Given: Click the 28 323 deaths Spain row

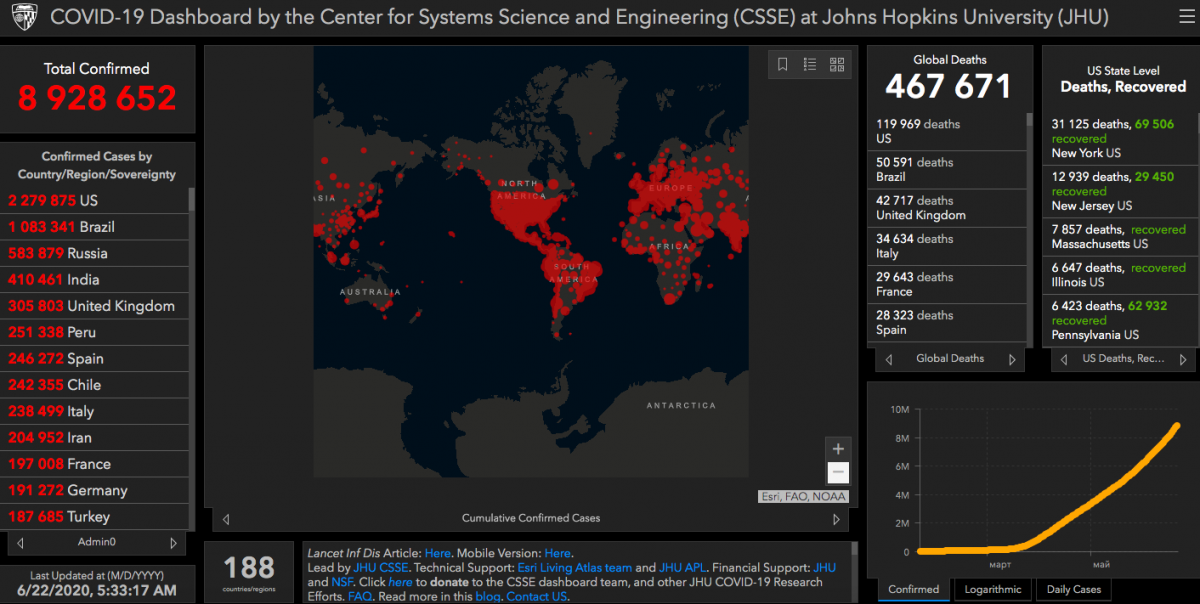Looking at the screenshot, I should point(946,322).
